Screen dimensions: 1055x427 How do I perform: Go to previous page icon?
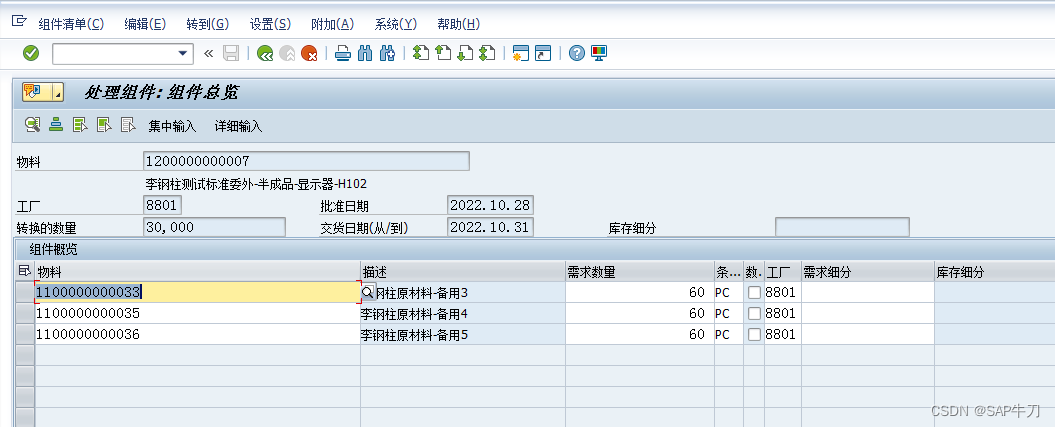click(x=443, y=53)
